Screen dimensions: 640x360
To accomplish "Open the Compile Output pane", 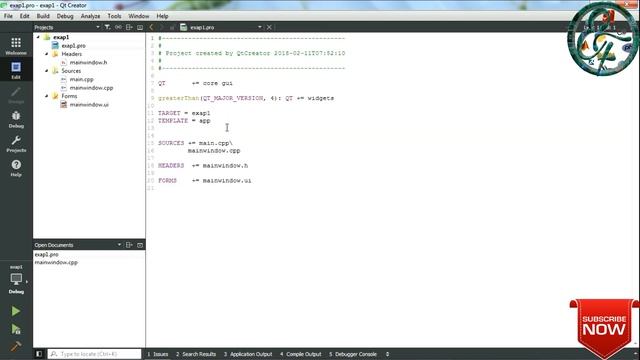I will click(300, 354).
